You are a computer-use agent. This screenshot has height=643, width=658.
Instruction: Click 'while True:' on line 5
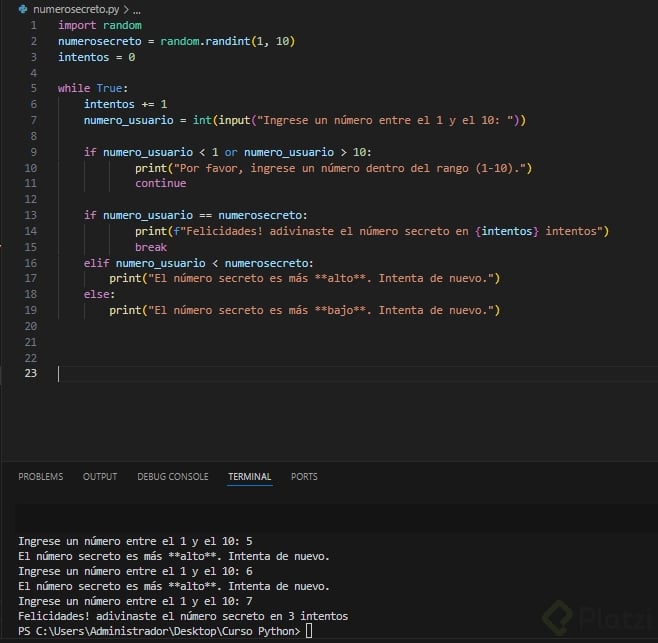[93, 89]
